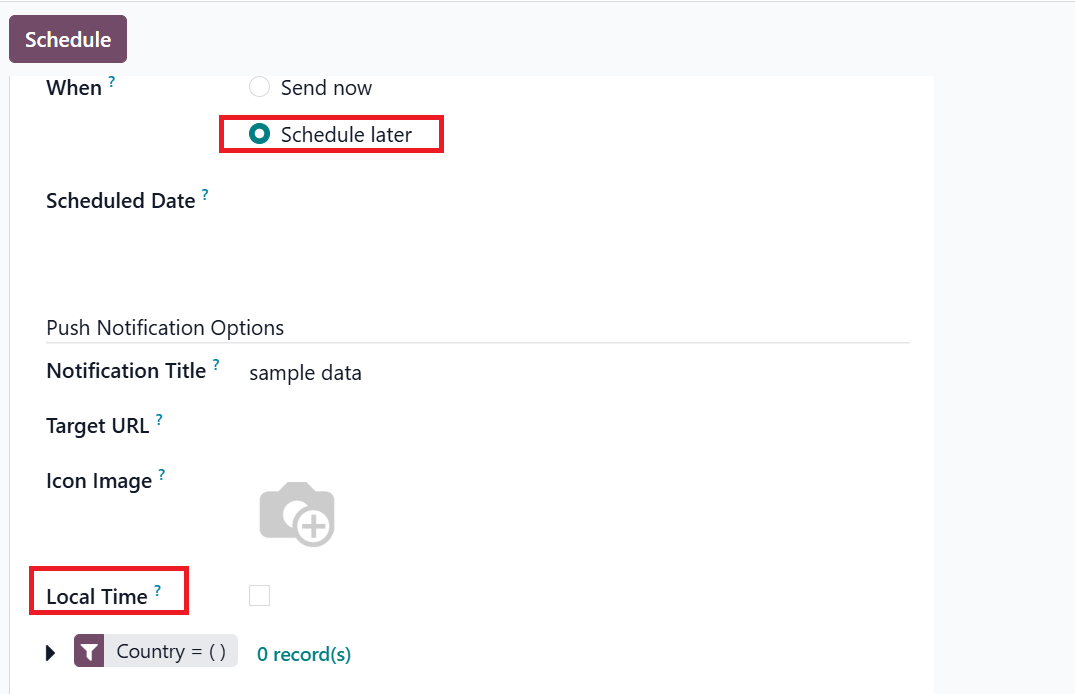Click the Country = ( ) domain tag
Viewport: 1075px width, 694px height.
(x=171, y=652)
